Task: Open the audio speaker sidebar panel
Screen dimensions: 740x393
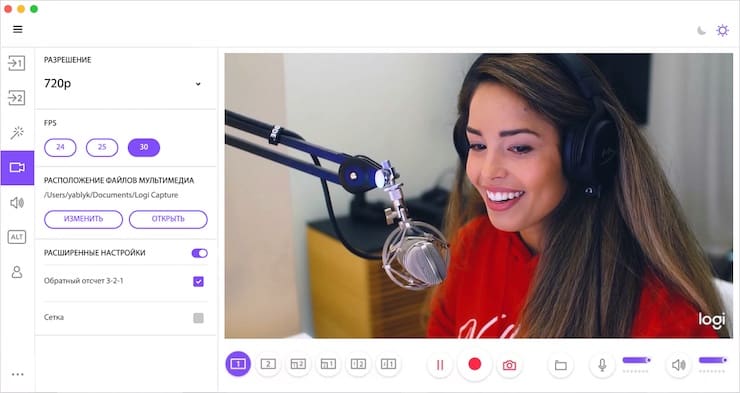Action: pos(17,202)
